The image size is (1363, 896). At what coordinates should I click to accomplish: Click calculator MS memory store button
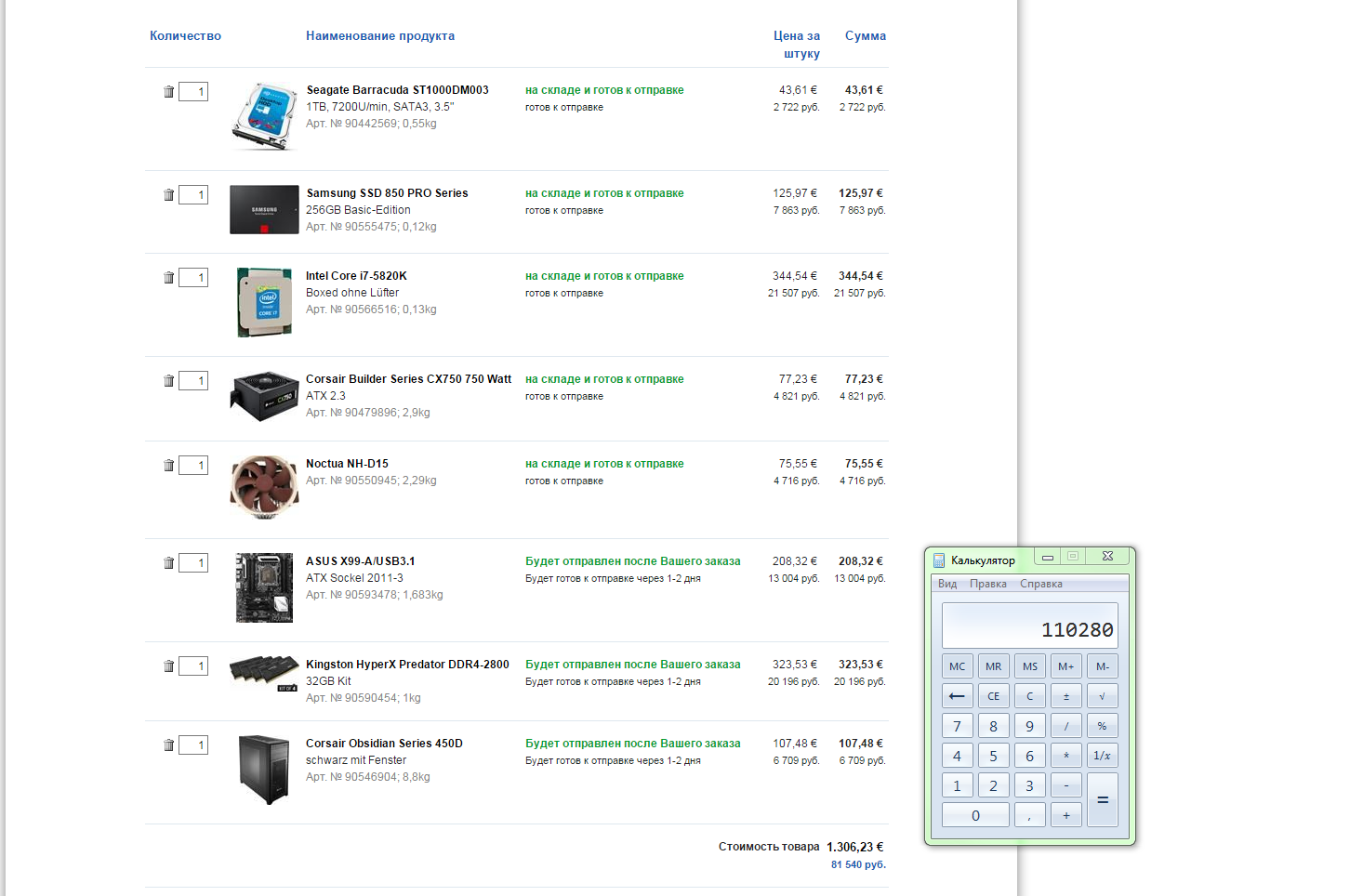point(1030,666)
